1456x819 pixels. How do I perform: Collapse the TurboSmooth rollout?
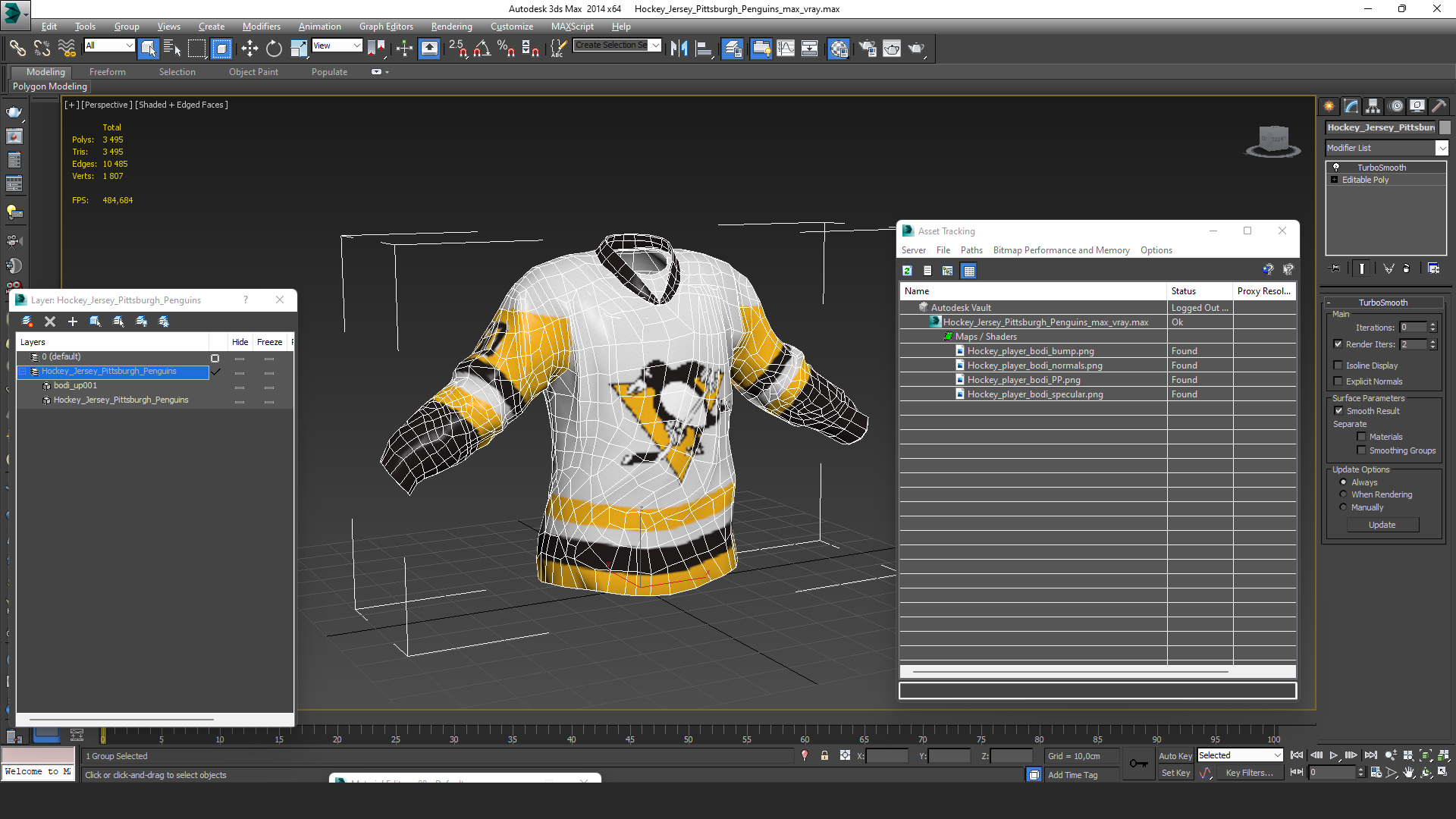(1329, 303)
